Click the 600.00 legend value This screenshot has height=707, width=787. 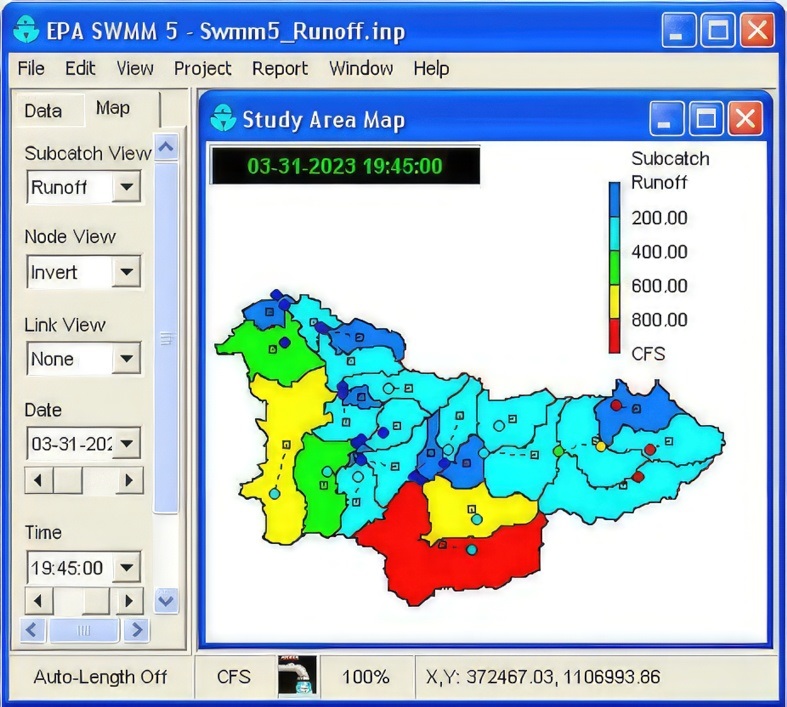tap(660, 286)
